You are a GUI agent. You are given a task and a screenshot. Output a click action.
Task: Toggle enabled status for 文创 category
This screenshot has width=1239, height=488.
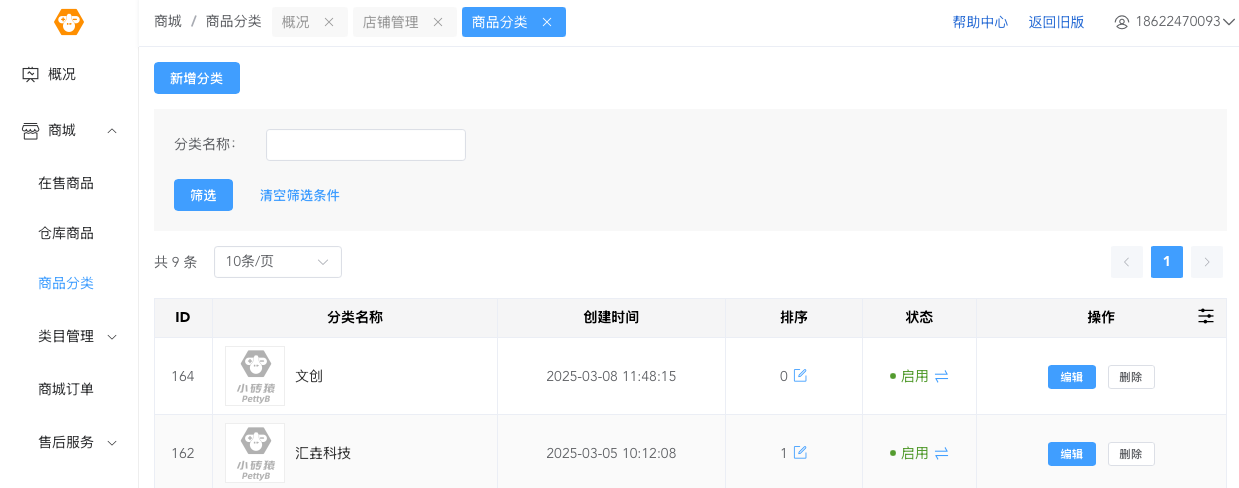pos(941,376)
